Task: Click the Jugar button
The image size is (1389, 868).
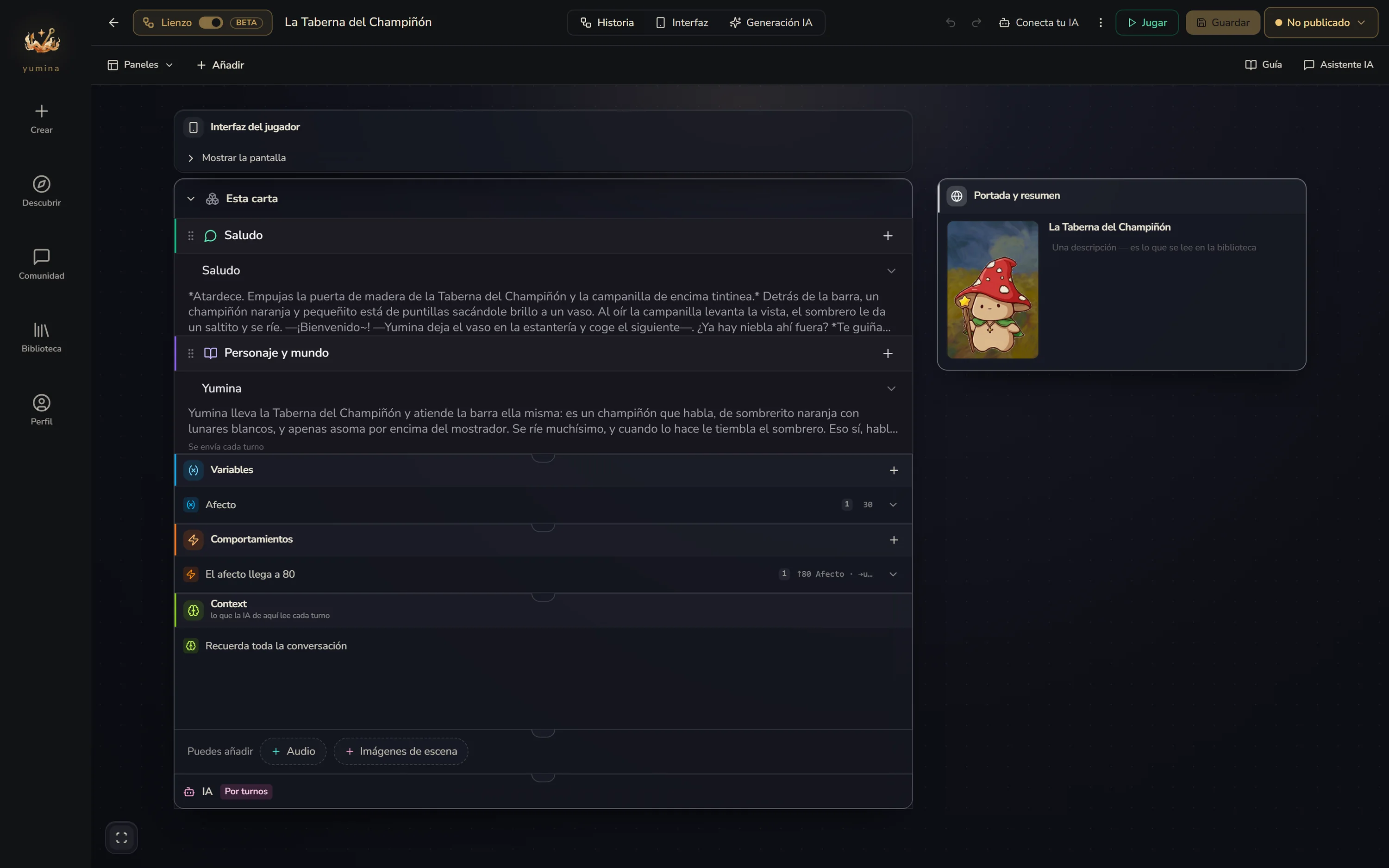Action: coord(1147,22)
